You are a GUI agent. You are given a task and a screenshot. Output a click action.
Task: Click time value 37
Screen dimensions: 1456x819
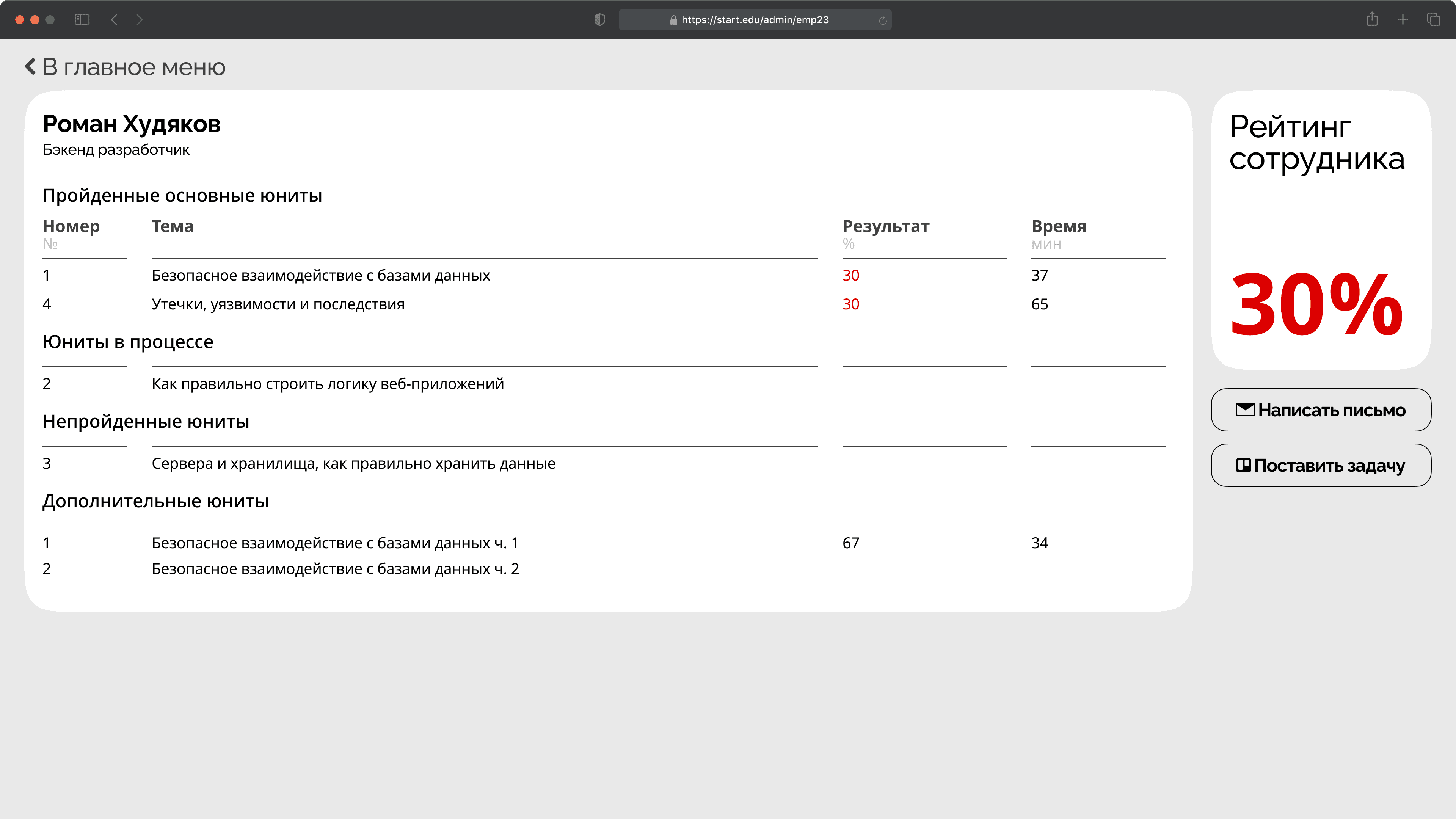click(1039, 275)
